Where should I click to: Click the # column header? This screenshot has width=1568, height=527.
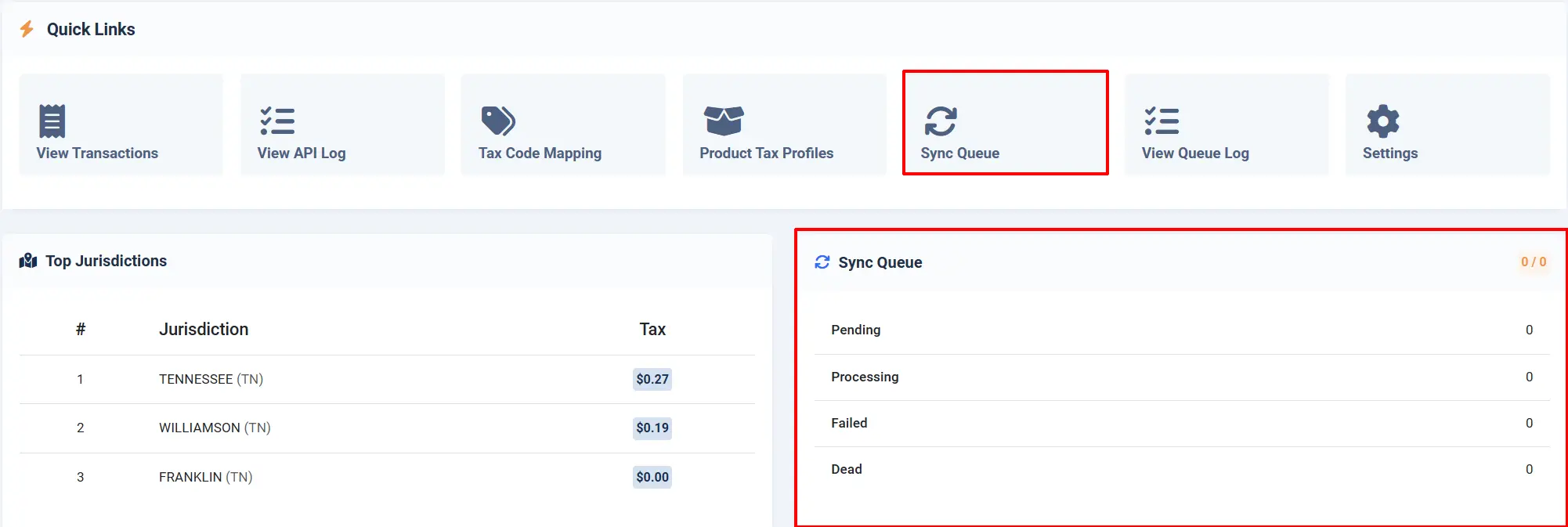(x=80, y=329)
